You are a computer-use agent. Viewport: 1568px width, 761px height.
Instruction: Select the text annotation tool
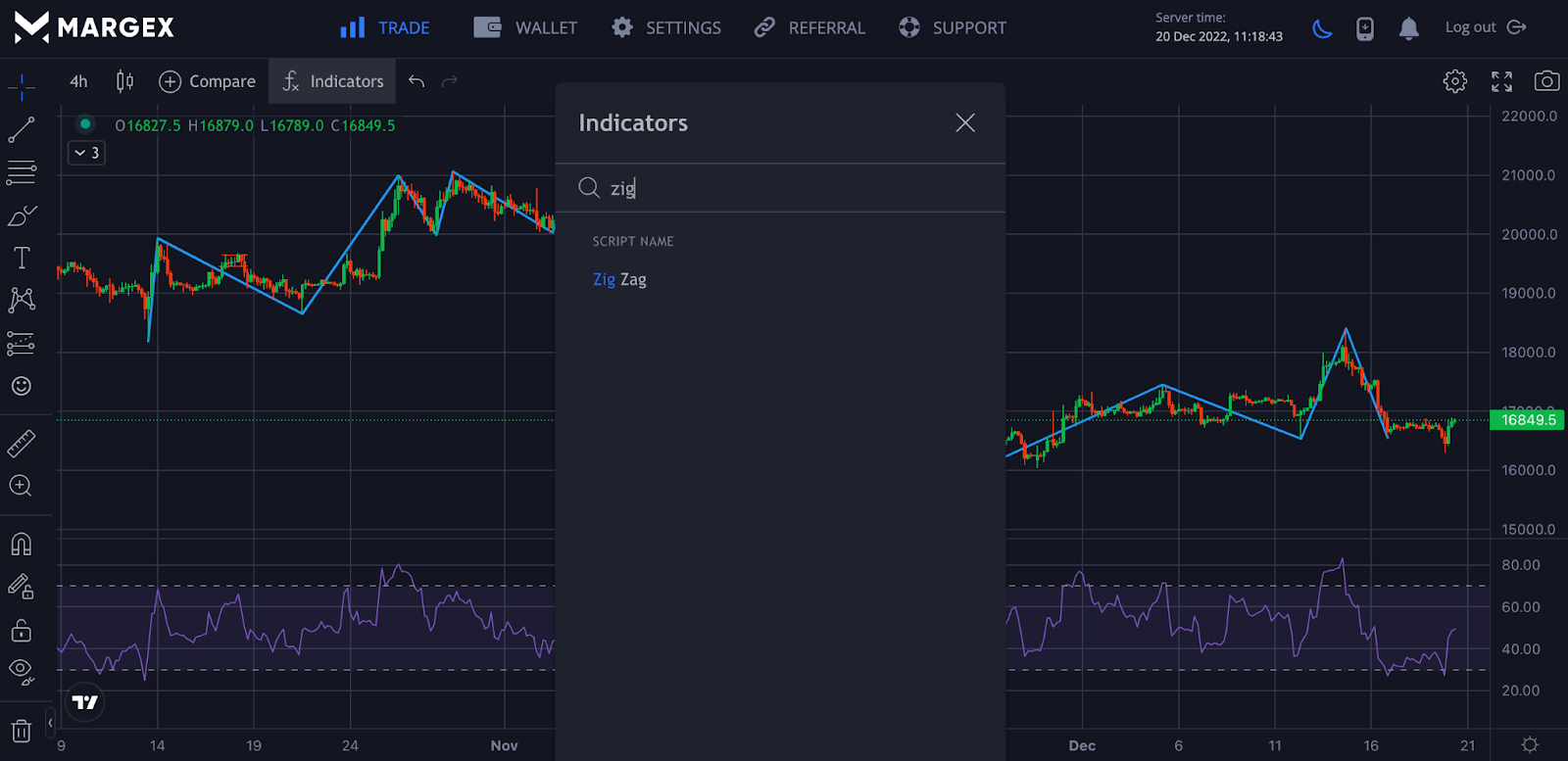tap(22, 258)
